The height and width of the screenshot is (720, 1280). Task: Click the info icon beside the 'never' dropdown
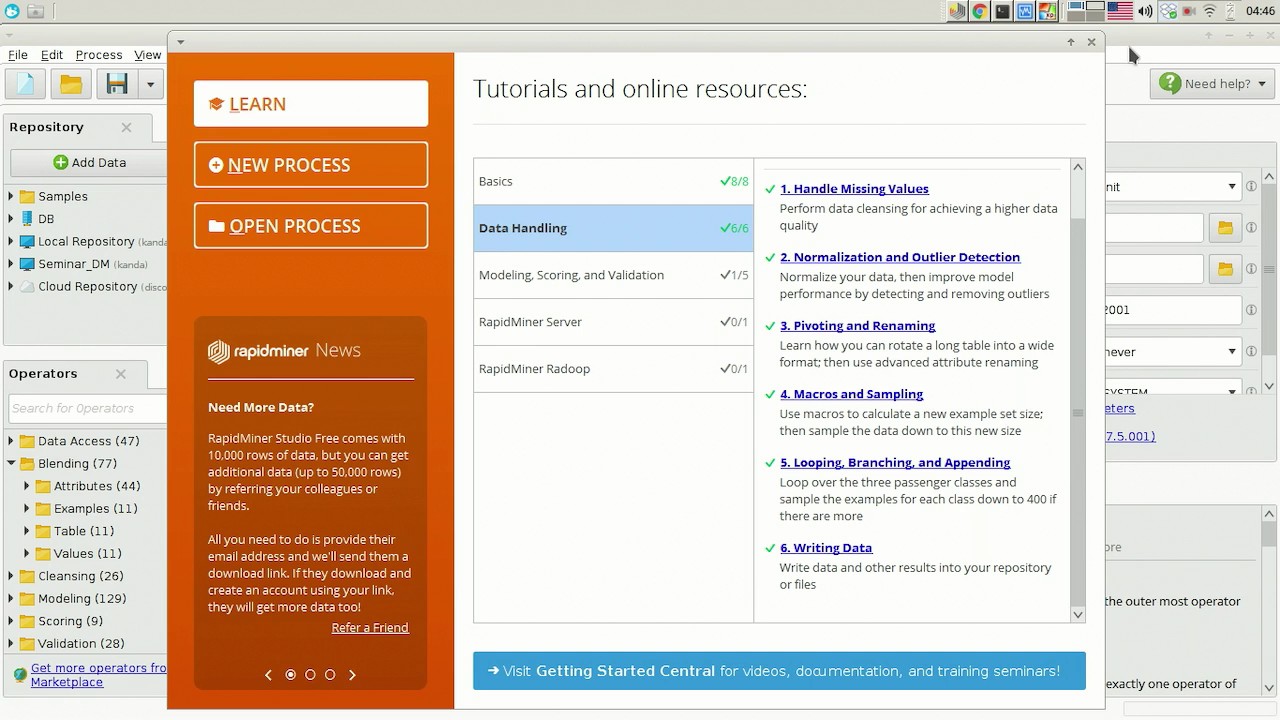[1251, 352]
